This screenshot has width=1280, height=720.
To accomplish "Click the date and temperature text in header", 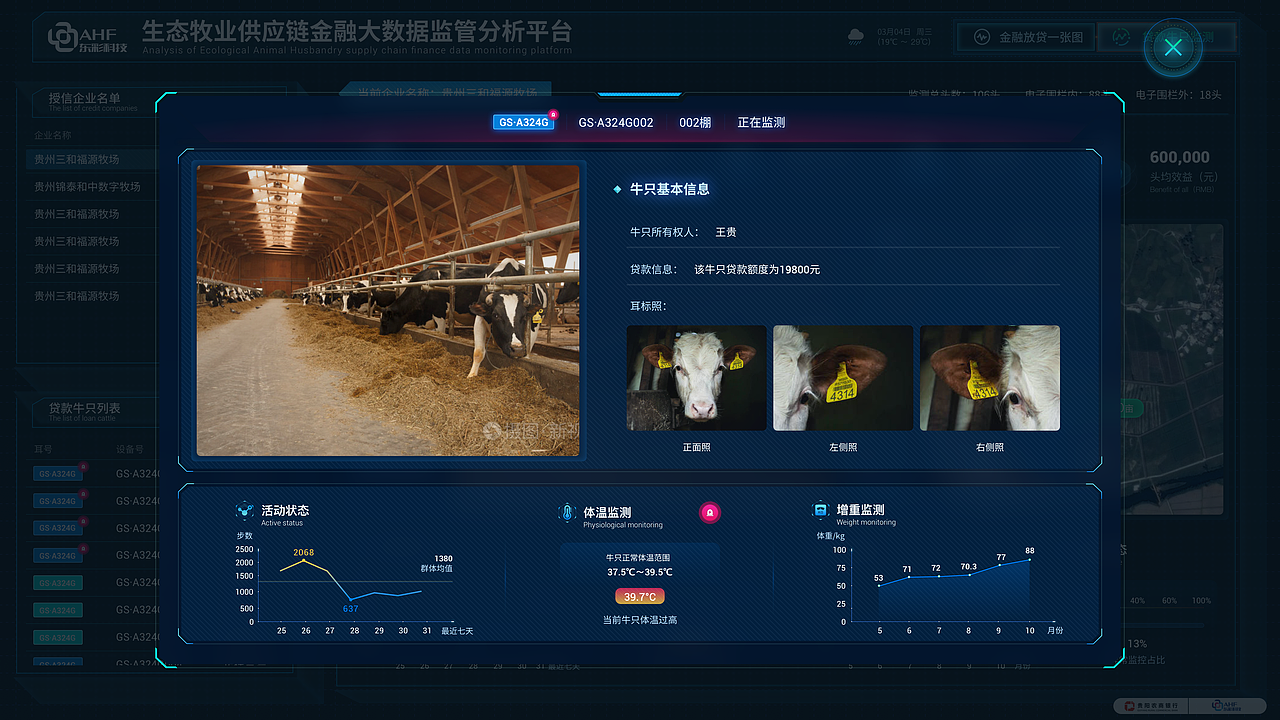I will 904,37.
